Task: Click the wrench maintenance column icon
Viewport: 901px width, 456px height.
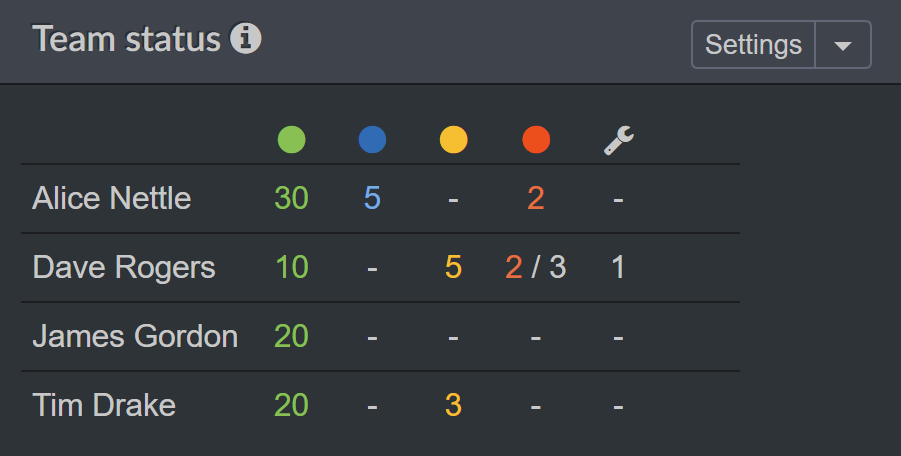Action: 619,140
